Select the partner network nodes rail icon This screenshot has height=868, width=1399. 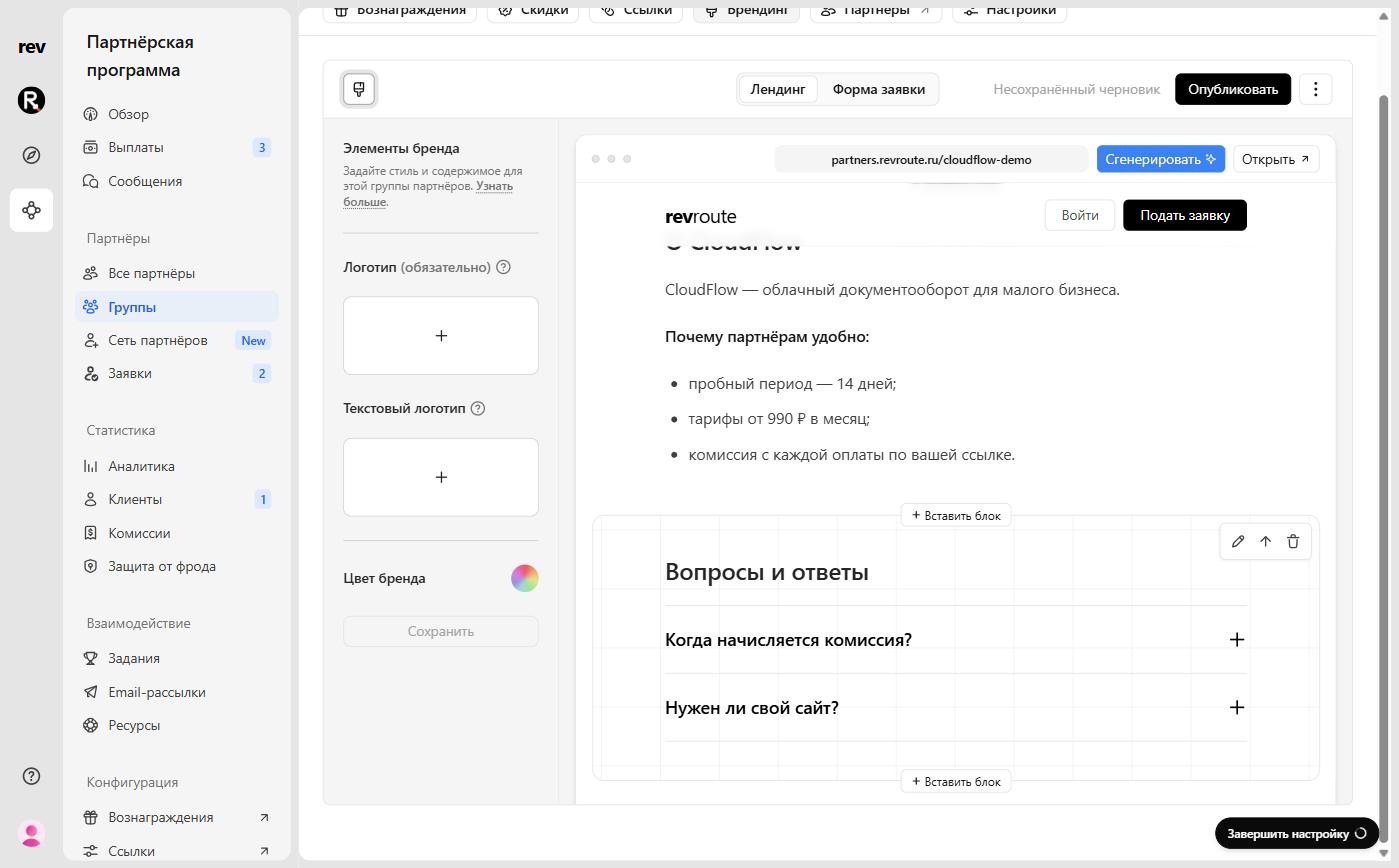tap(31, 210)
